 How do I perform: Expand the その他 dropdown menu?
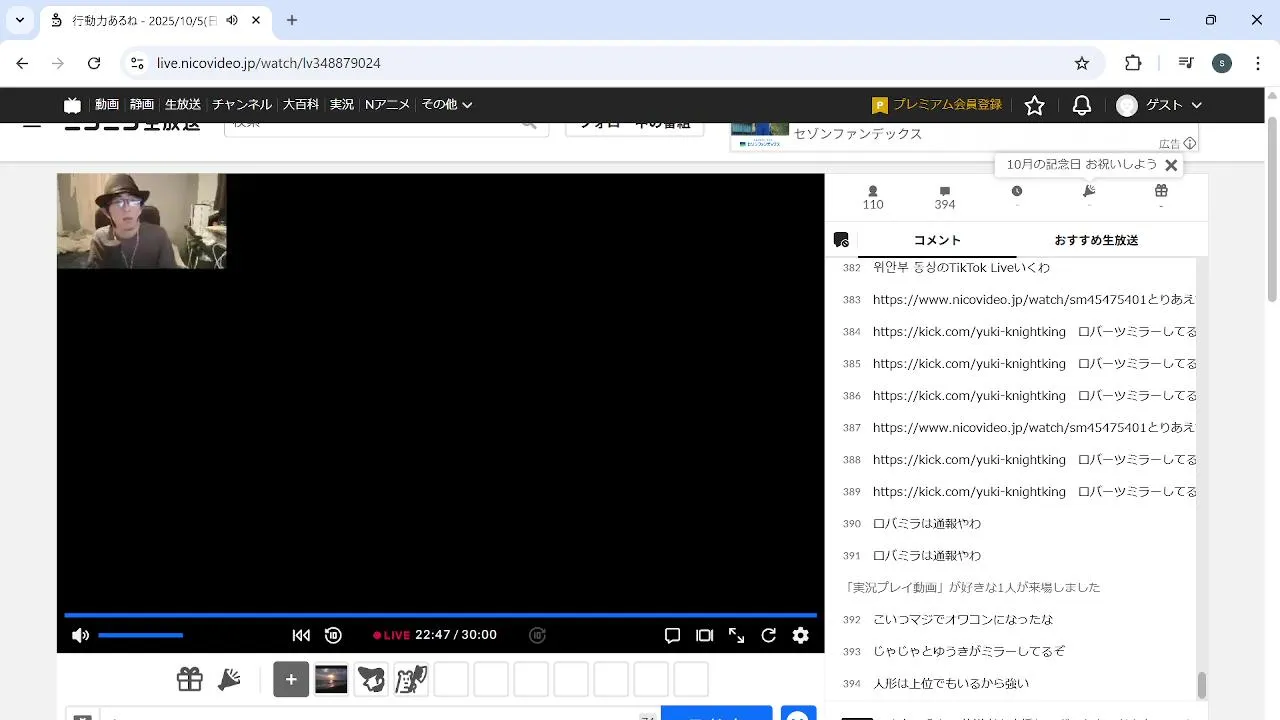446,105
